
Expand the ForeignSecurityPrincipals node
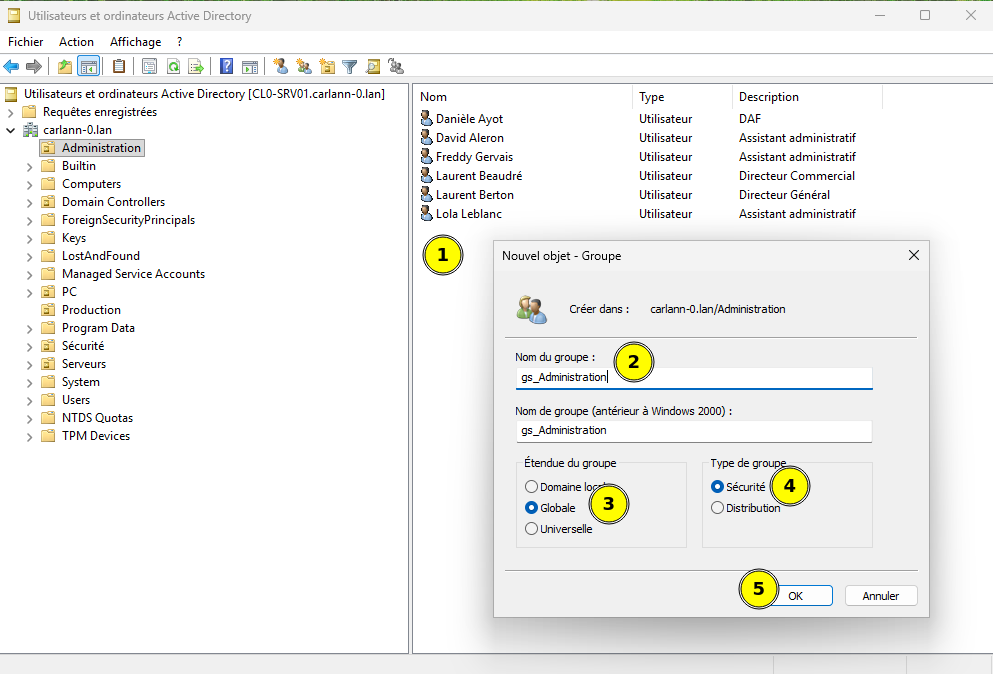[x=29, y=221]
